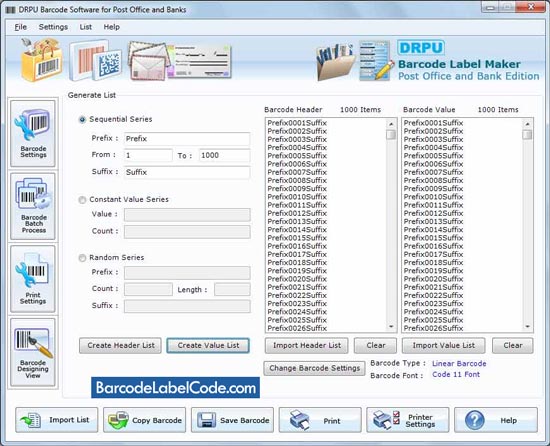
Task: Click Barcode Value scrollbar thumb
Action: pyautogui.click(x=527, y=135)
